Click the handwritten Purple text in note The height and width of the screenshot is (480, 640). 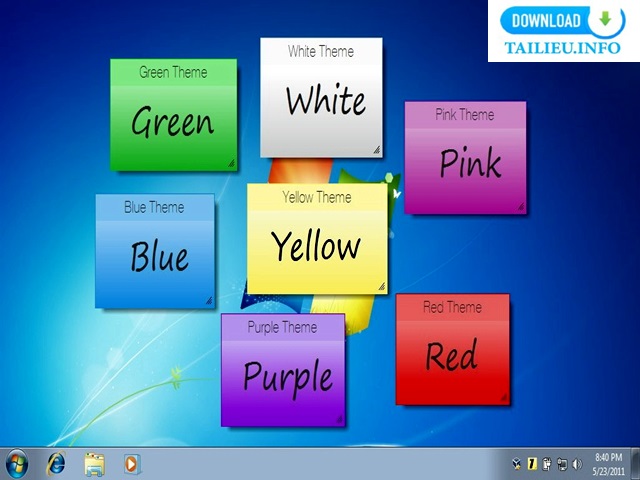tap(288, 378)
